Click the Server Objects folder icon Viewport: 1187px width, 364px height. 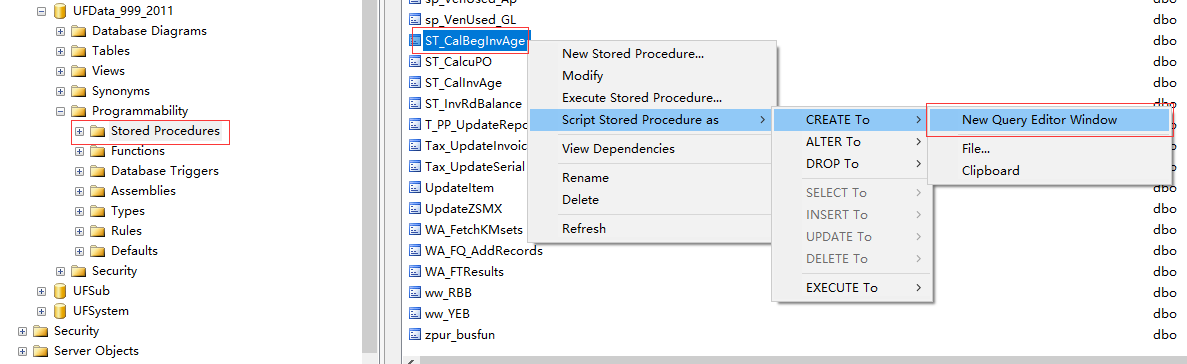click(41, 351)
